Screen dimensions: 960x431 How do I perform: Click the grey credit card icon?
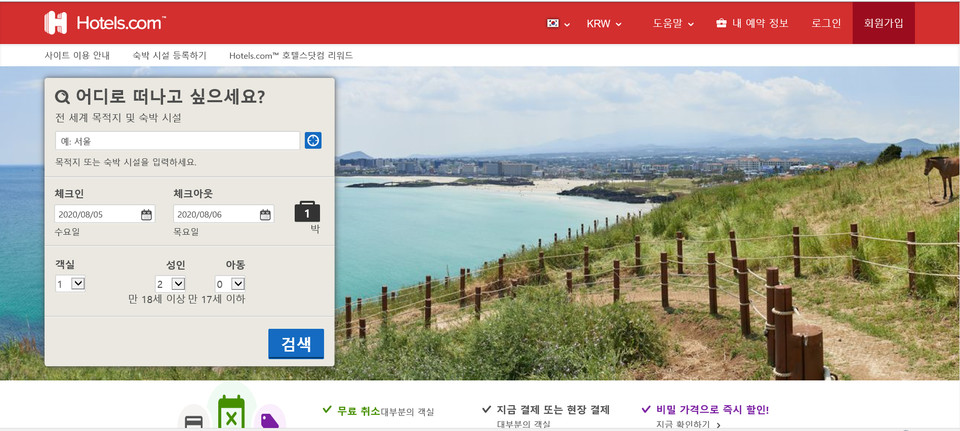pyautogui.click(x=194, y=422)
